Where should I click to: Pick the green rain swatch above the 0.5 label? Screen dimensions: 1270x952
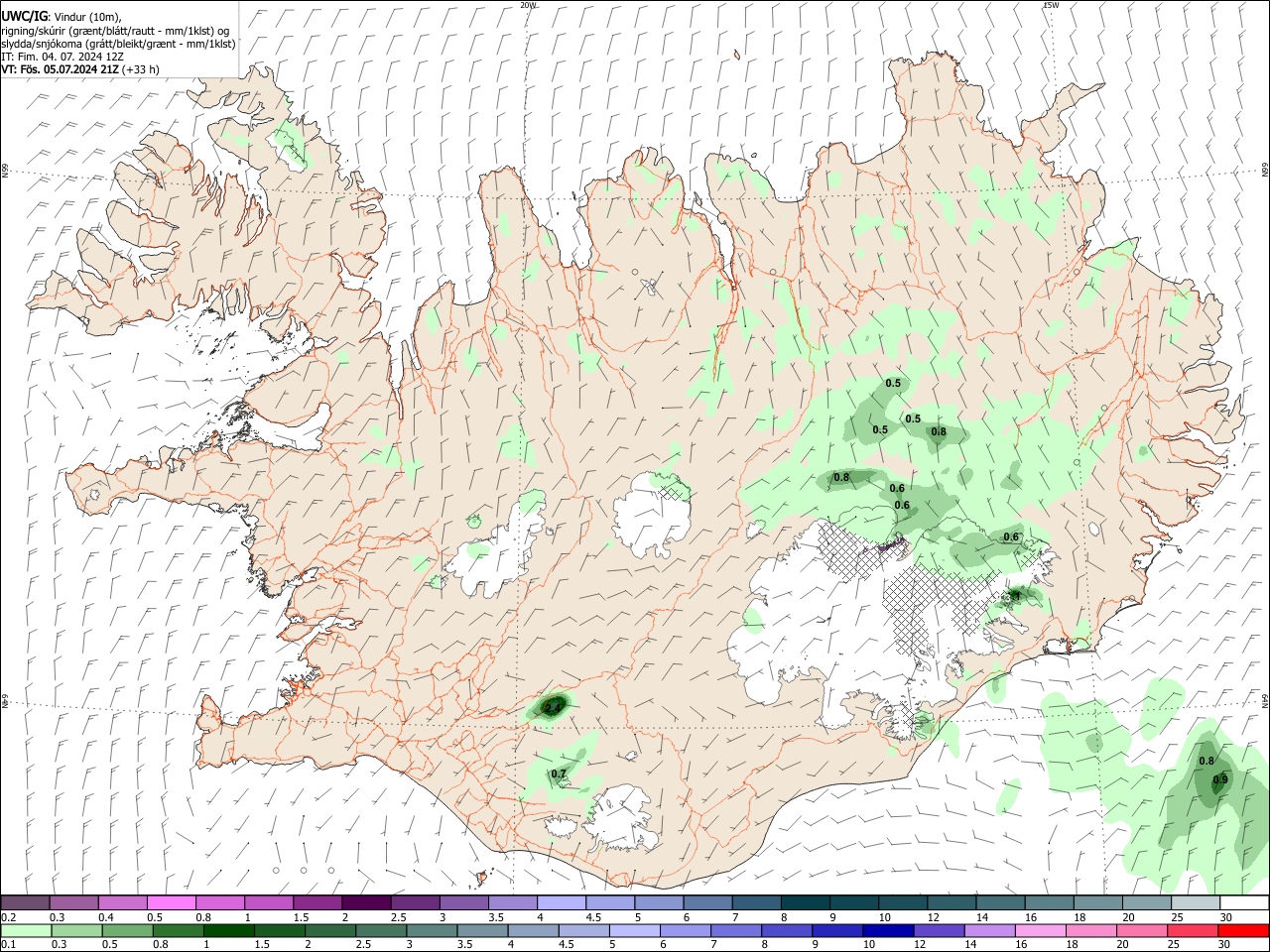(x=127, y=931)
